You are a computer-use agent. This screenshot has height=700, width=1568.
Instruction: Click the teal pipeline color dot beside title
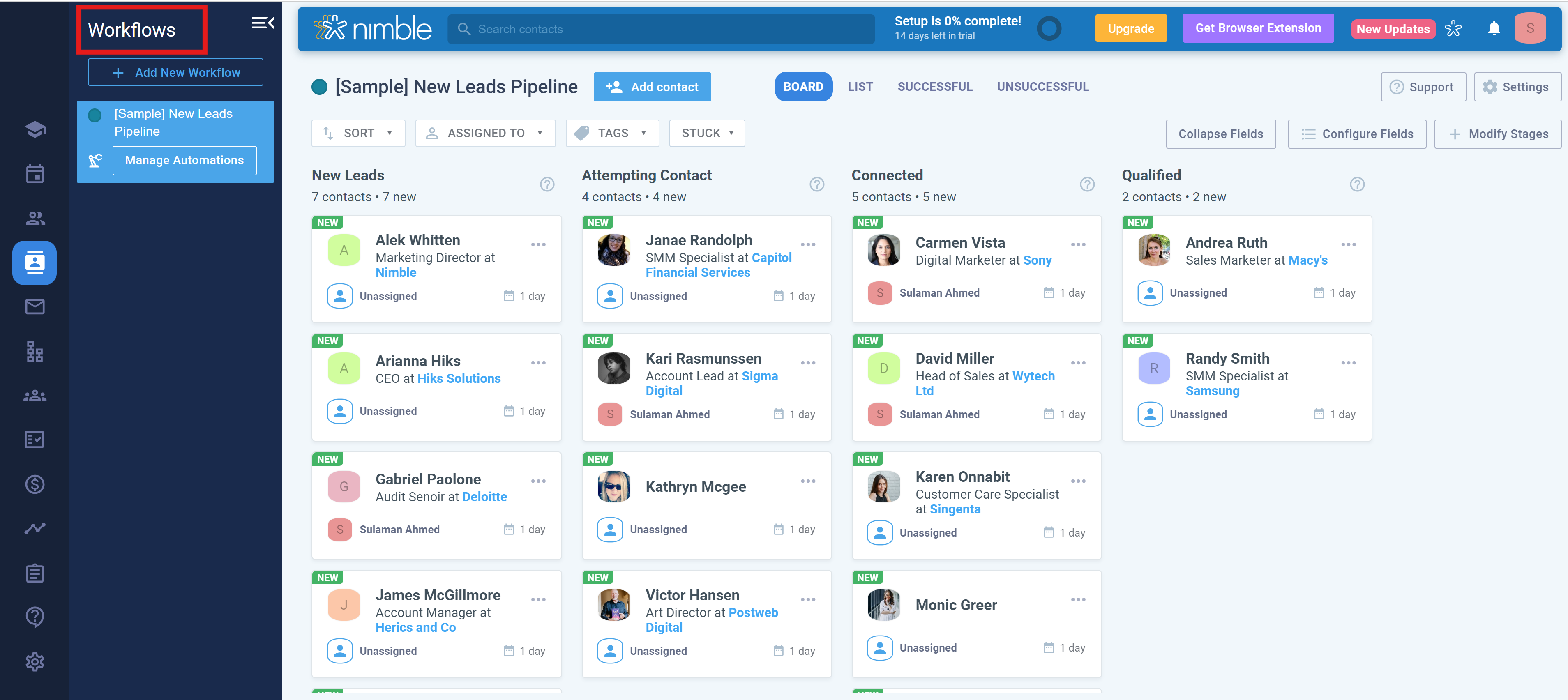tap(320, 87)
